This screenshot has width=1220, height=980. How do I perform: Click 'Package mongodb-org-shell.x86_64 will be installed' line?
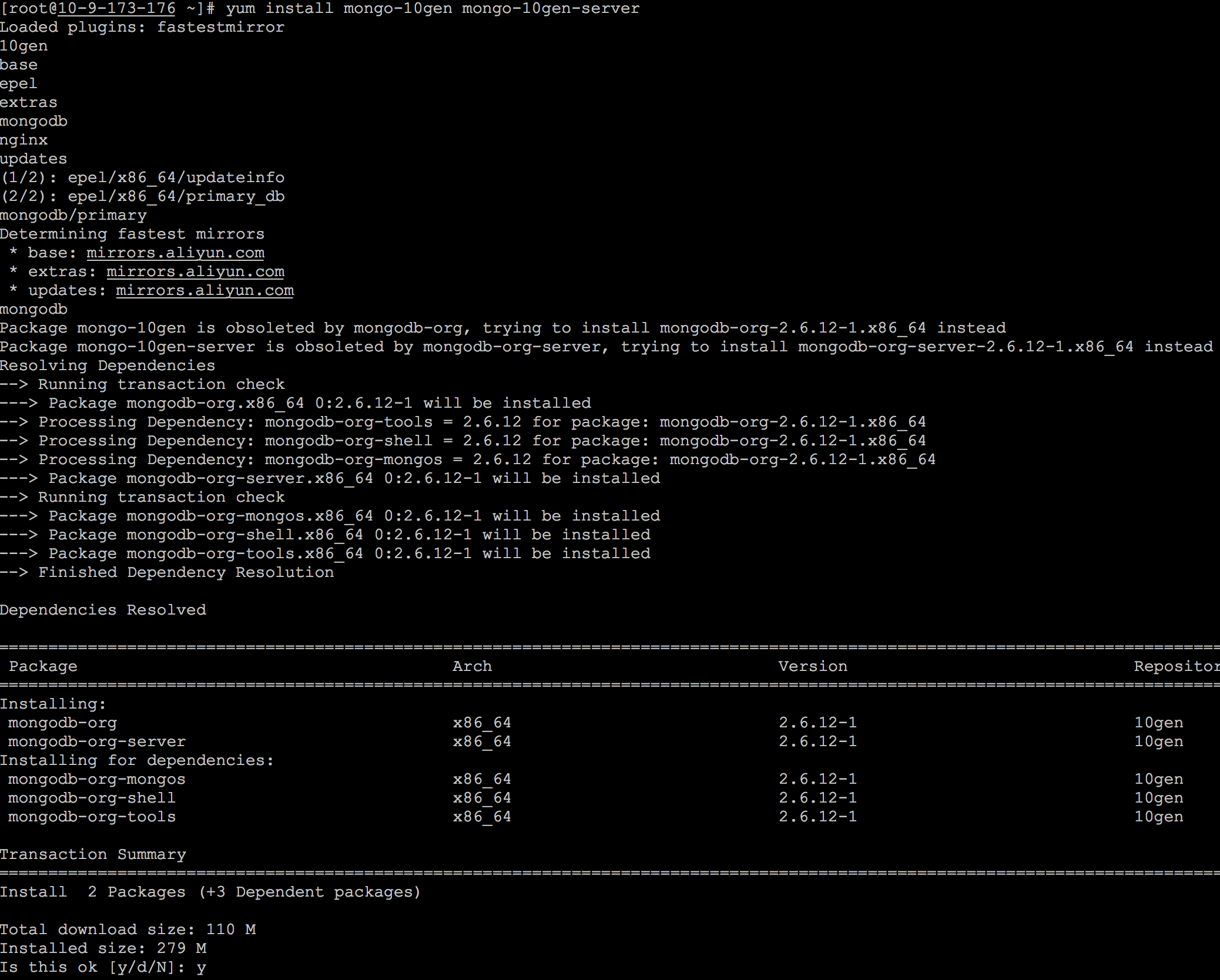(325, 535)
